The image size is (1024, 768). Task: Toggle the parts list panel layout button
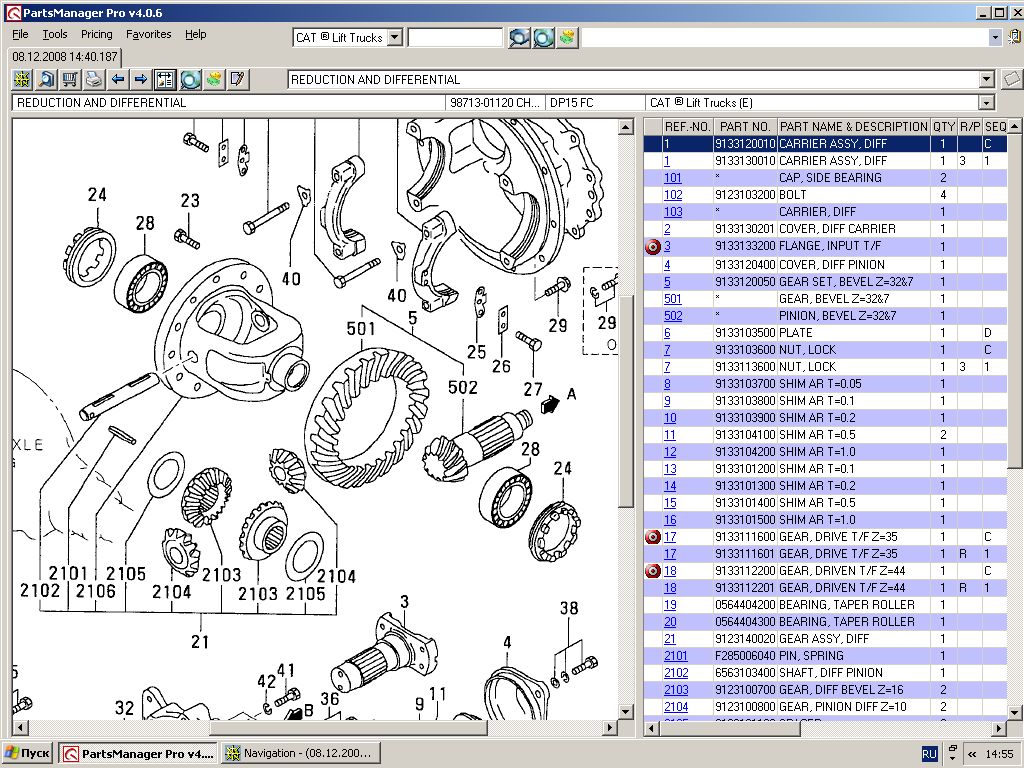coord(165,79)
